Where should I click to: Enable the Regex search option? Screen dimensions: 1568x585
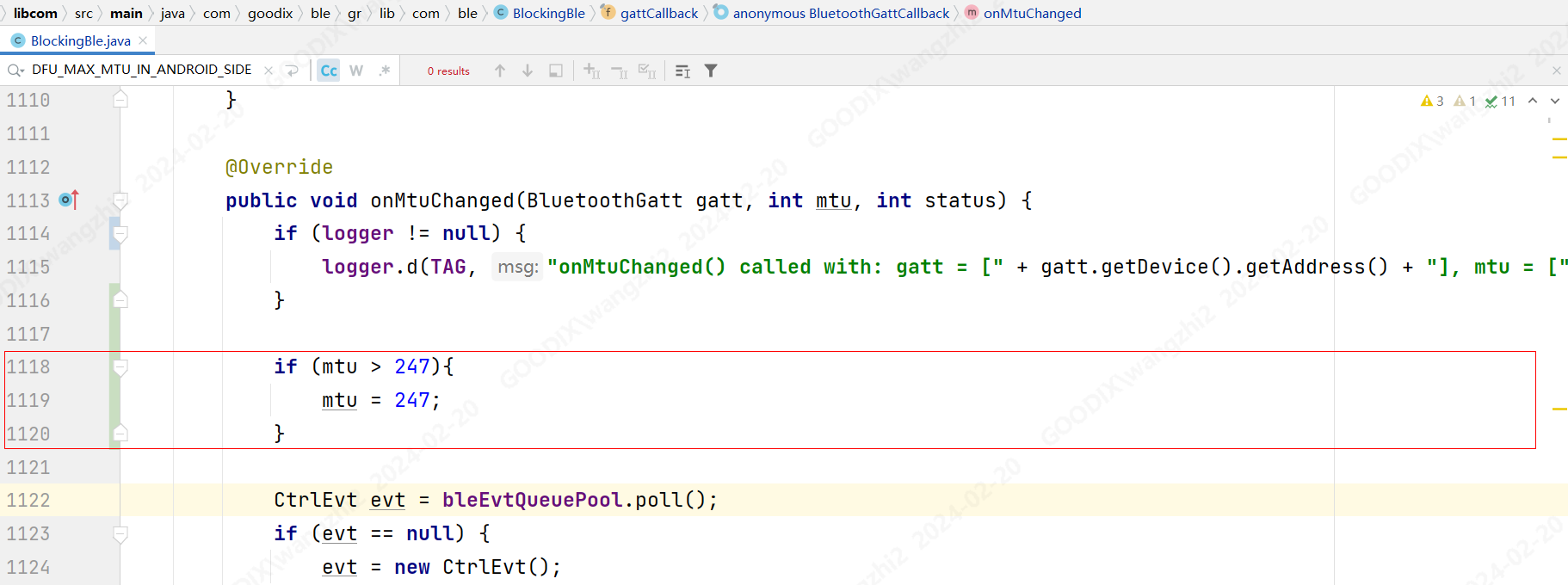[384, 71]
